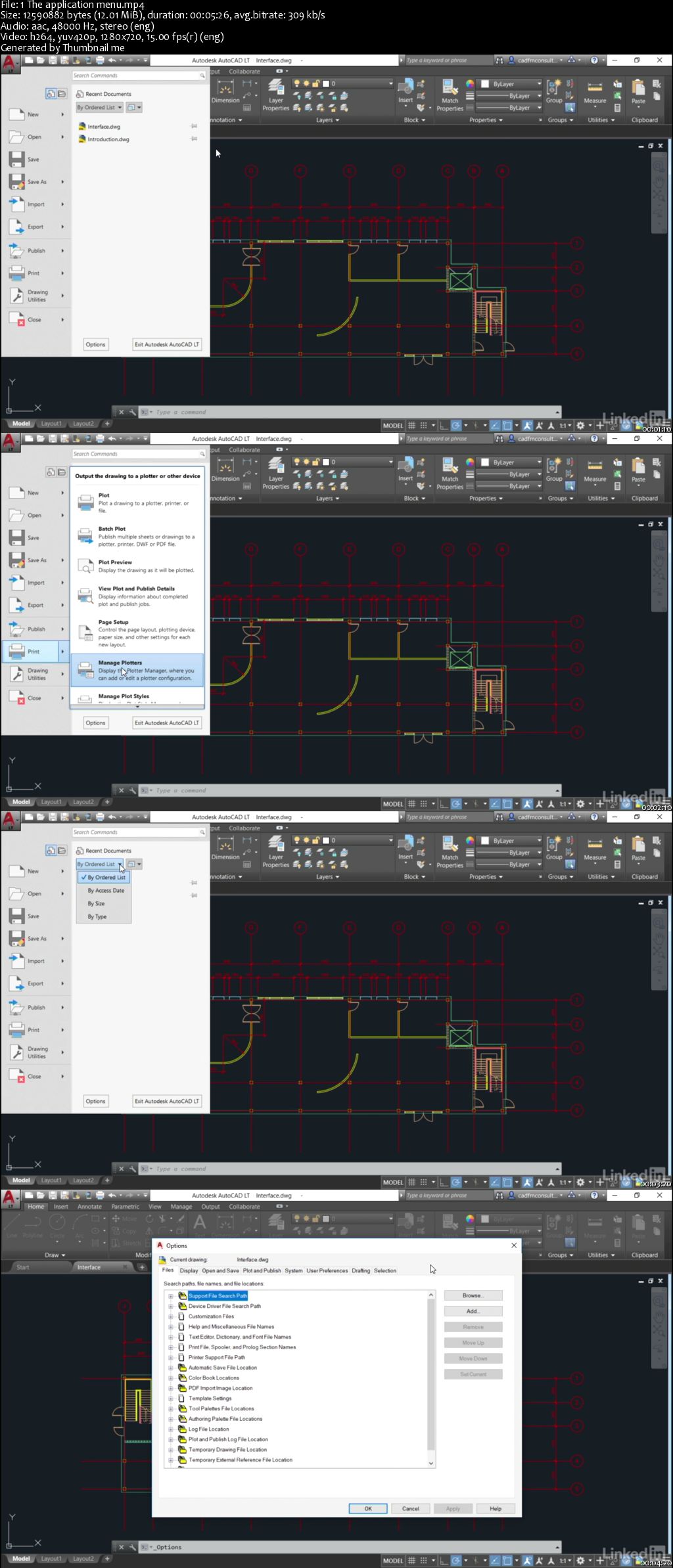
Task: Click the page icon beside Customization Files
Action: pyautogui.click(x=182, y=1316)
